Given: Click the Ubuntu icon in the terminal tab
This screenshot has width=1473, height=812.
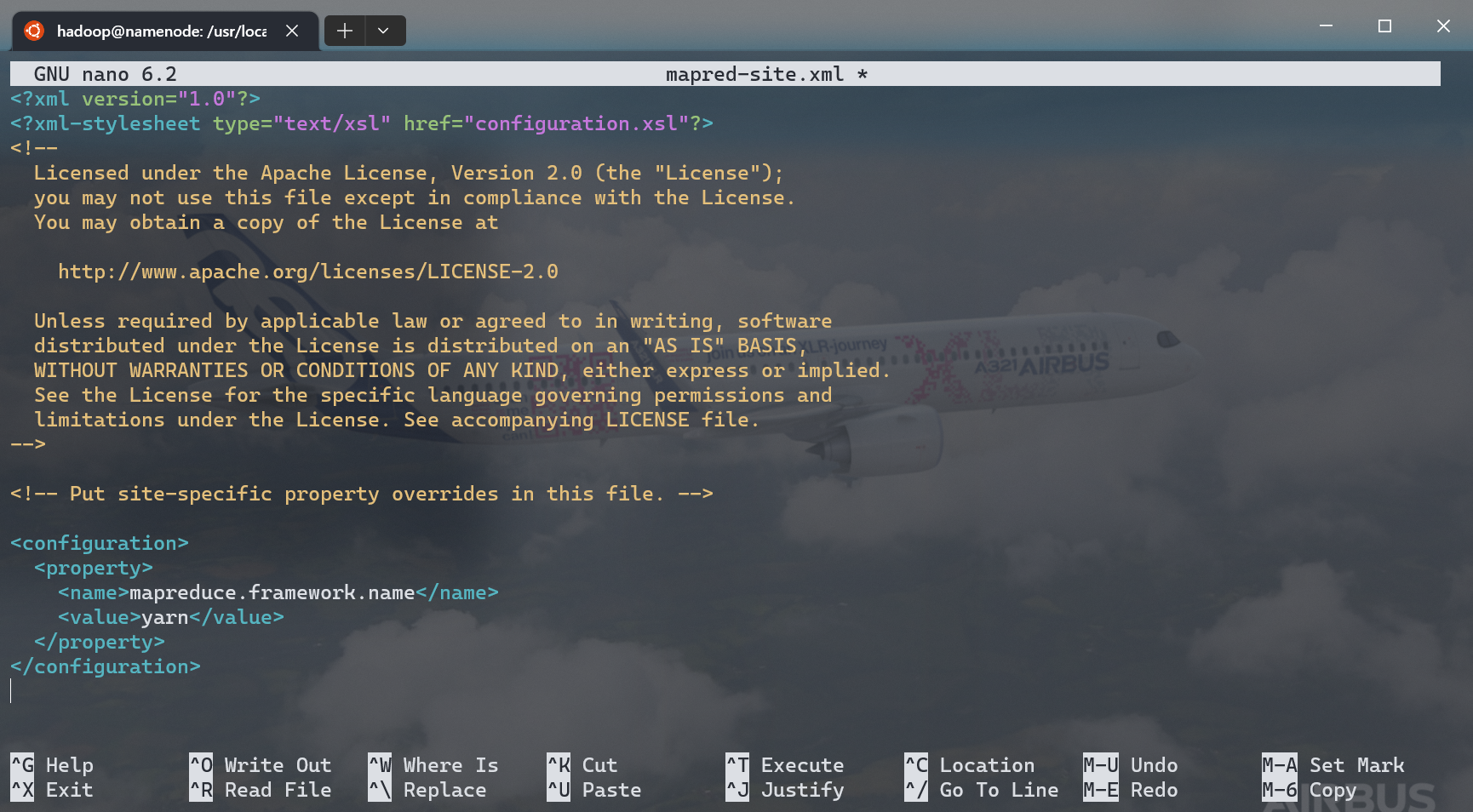Looking at the screenshot, I should tap(34, 31).
